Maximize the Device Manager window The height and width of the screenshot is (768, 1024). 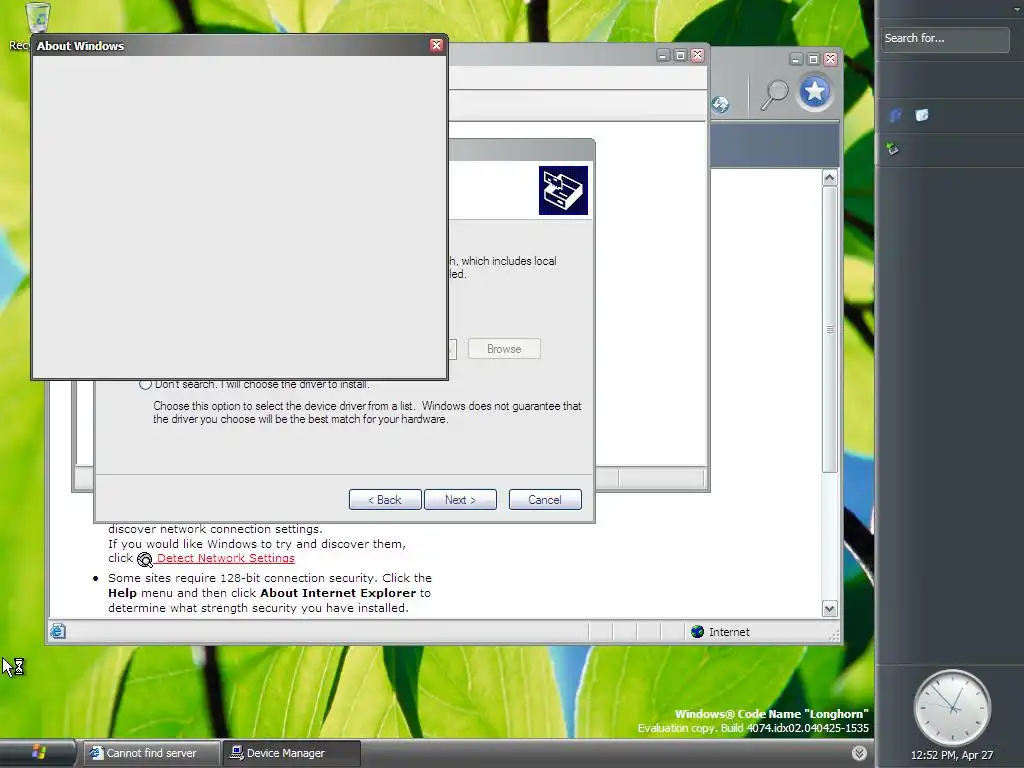click(x=680, y=56)
